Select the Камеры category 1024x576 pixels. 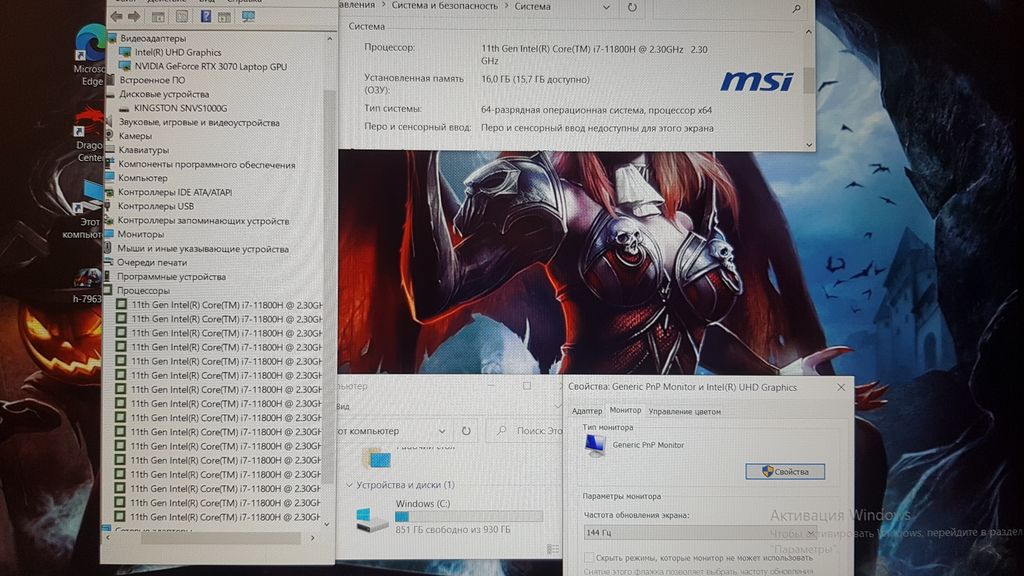pos(135,136)
